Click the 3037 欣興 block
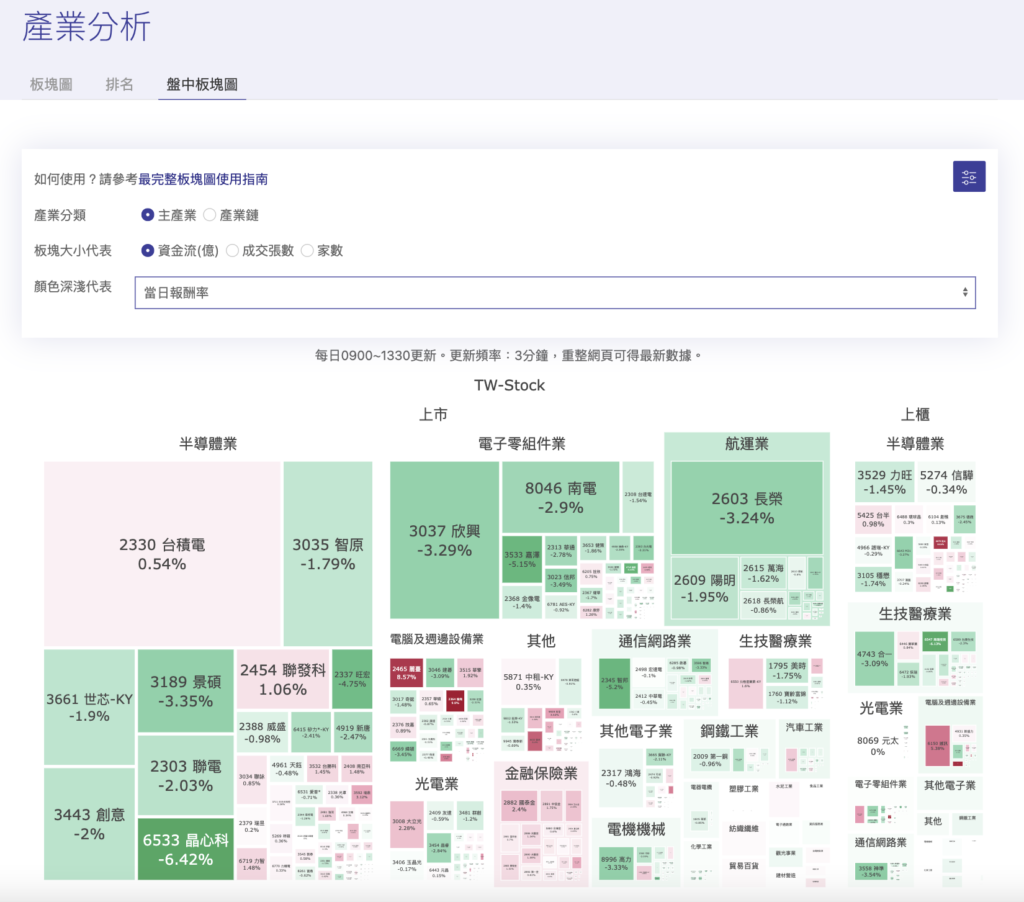The width and height of the screenshot is (1024, 902). (x=444, y=540)
